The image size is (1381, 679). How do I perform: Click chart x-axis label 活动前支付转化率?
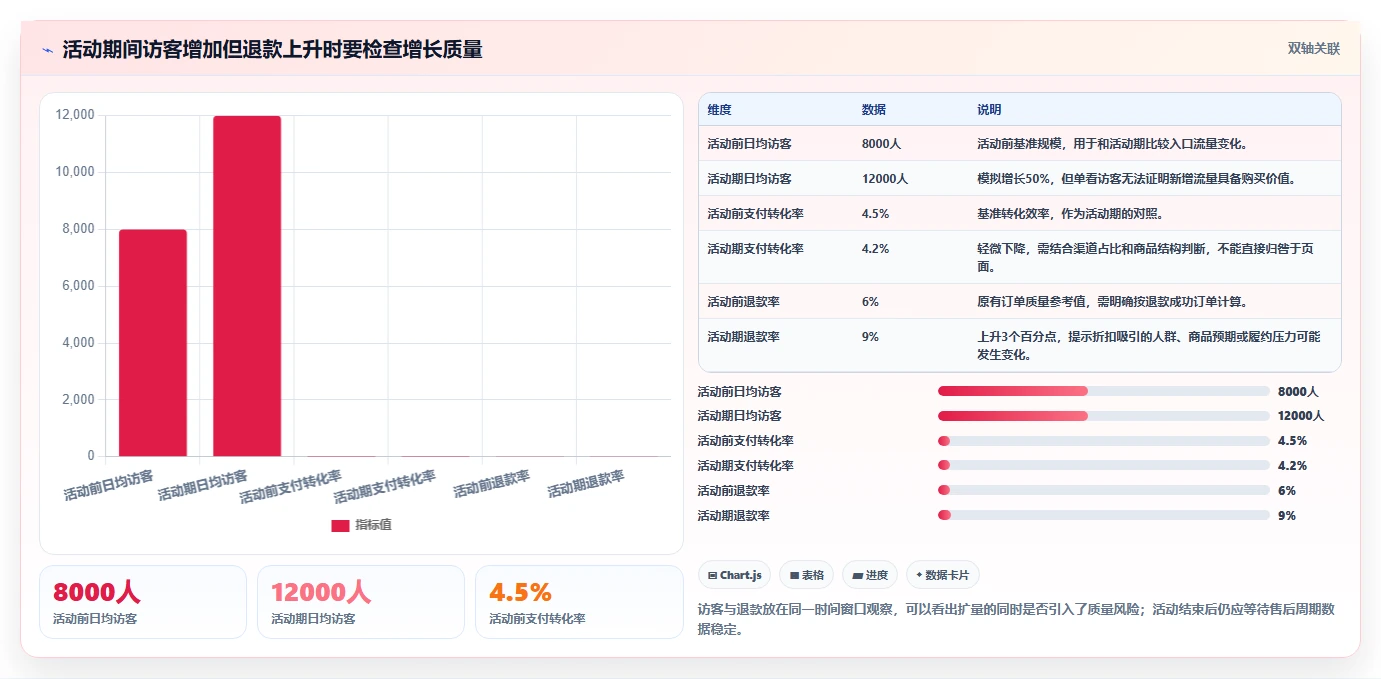coord(291,487)
